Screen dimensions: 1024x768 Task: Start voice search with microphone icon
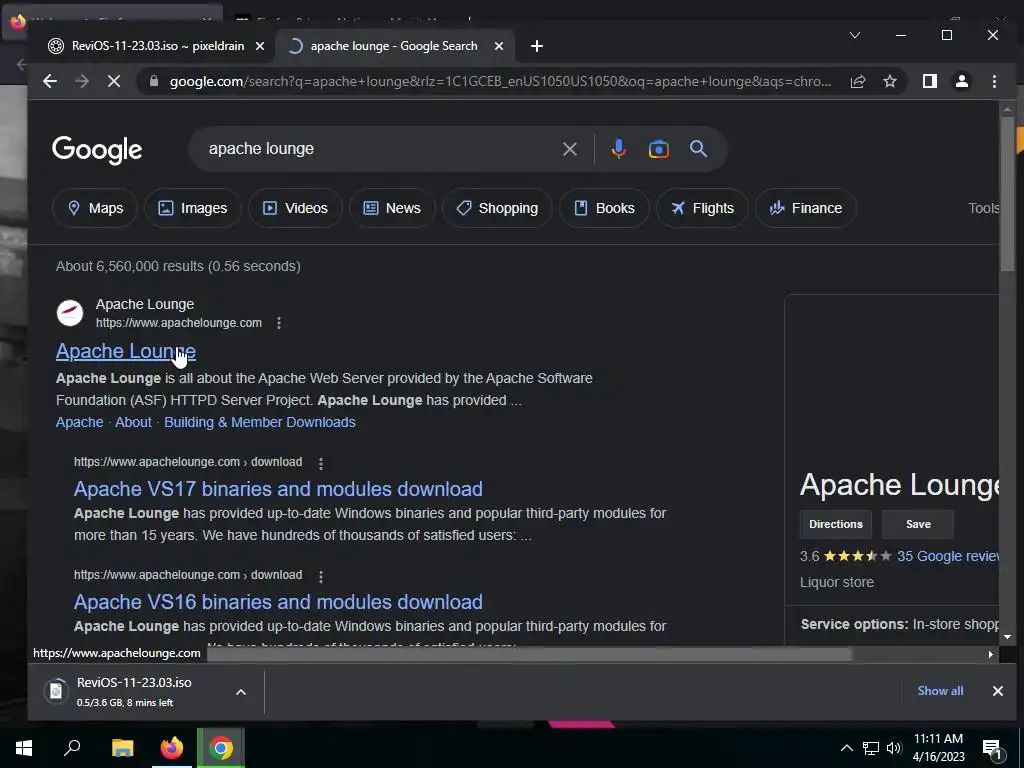click(x=618, y=150)
